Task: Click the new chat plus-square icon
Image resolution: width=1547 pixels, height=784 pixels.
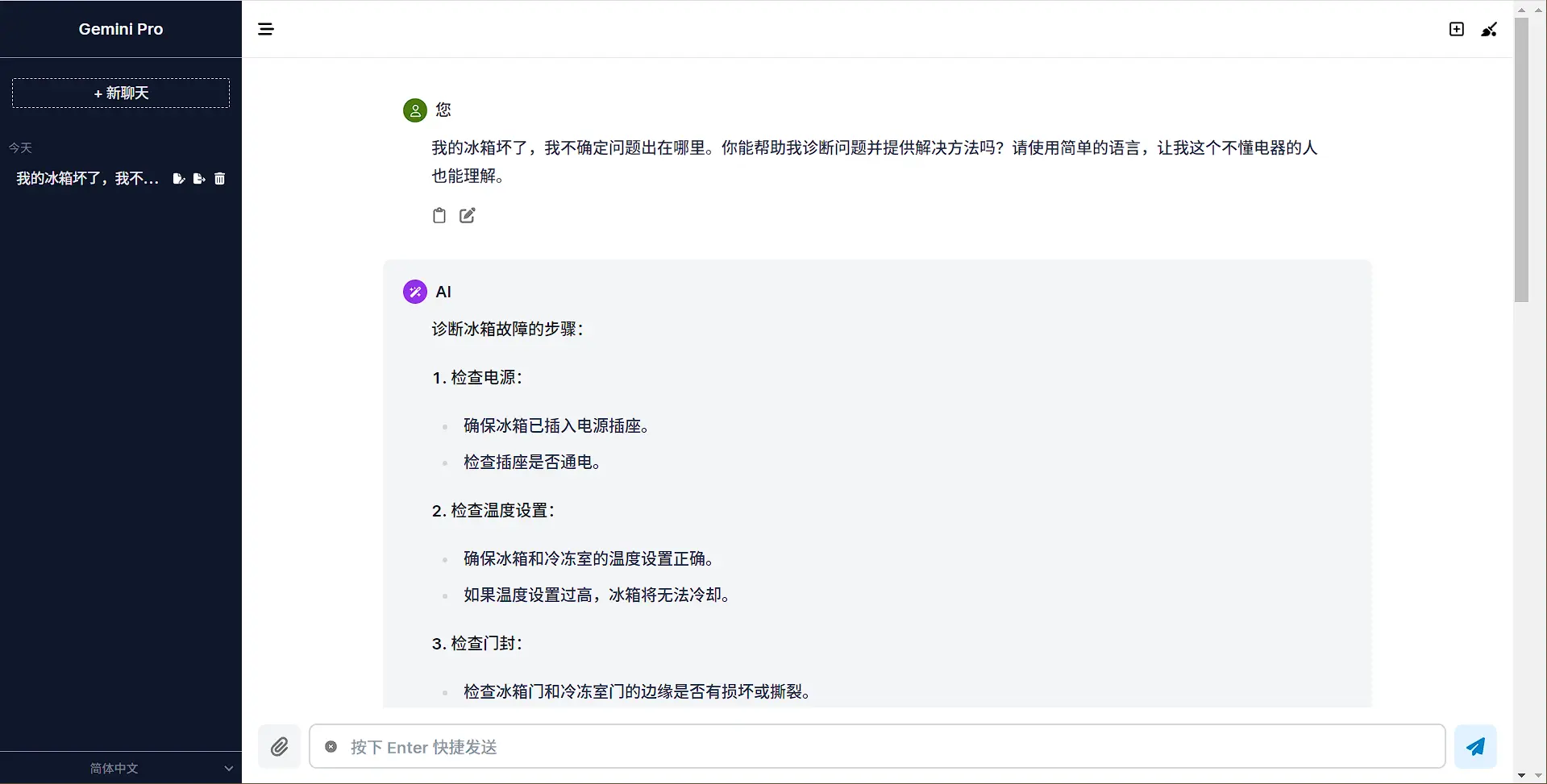Action: (1456, 30)
